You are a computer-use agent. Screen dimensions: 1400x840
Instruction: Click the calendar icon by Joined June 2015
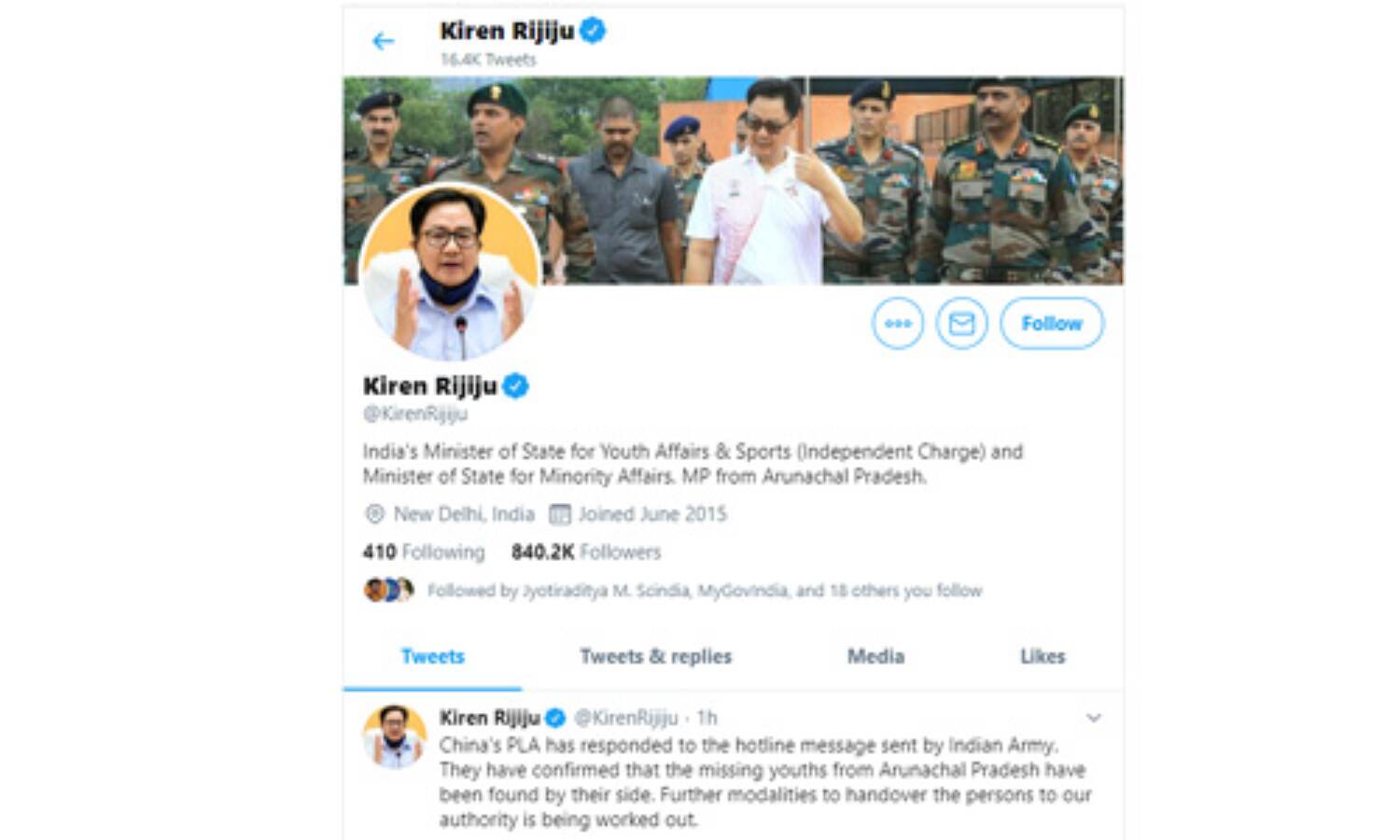pos(559,514)
